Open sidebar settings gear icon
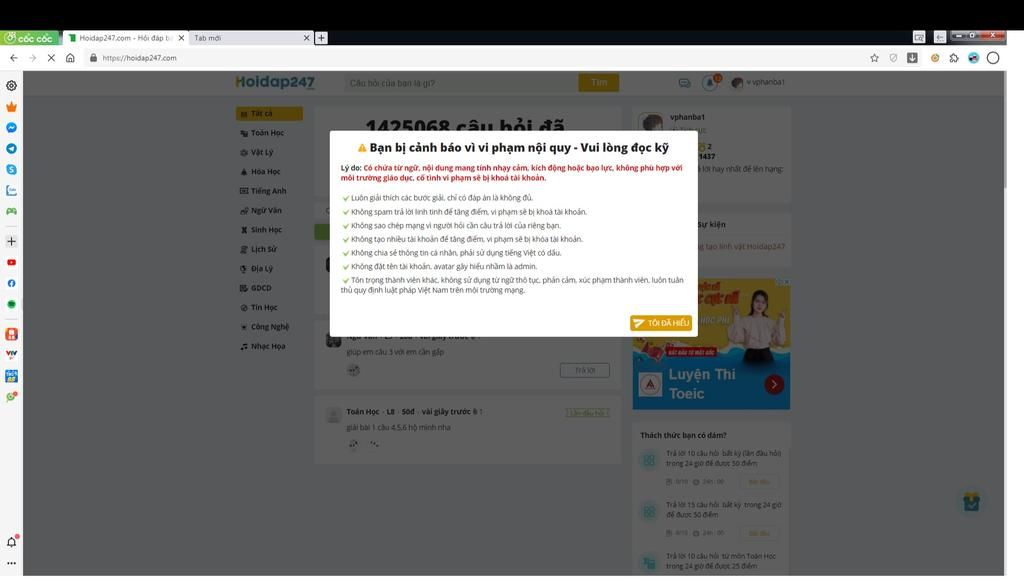Image resolution: width=1024 pixels, height=583 pixels. pos(11,86)
